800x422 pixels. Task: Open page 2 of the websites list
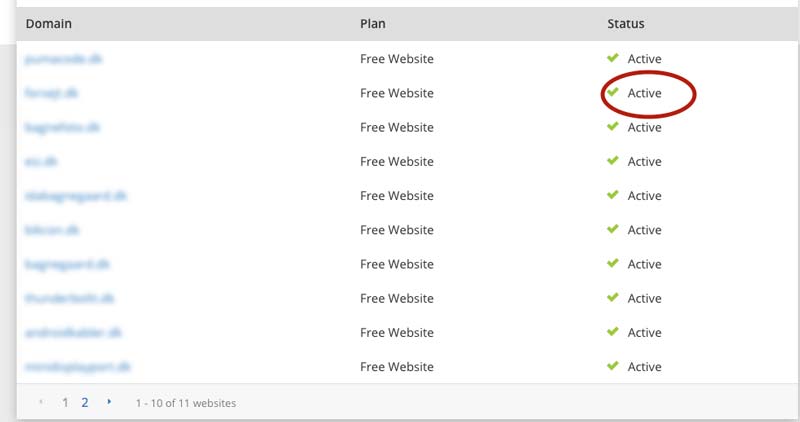[x=85, y=402]
